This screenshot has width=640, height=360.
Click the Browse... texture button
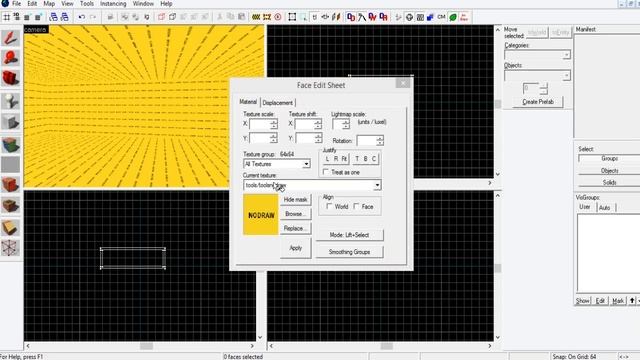pyautogui.click(x=296, y=214)
